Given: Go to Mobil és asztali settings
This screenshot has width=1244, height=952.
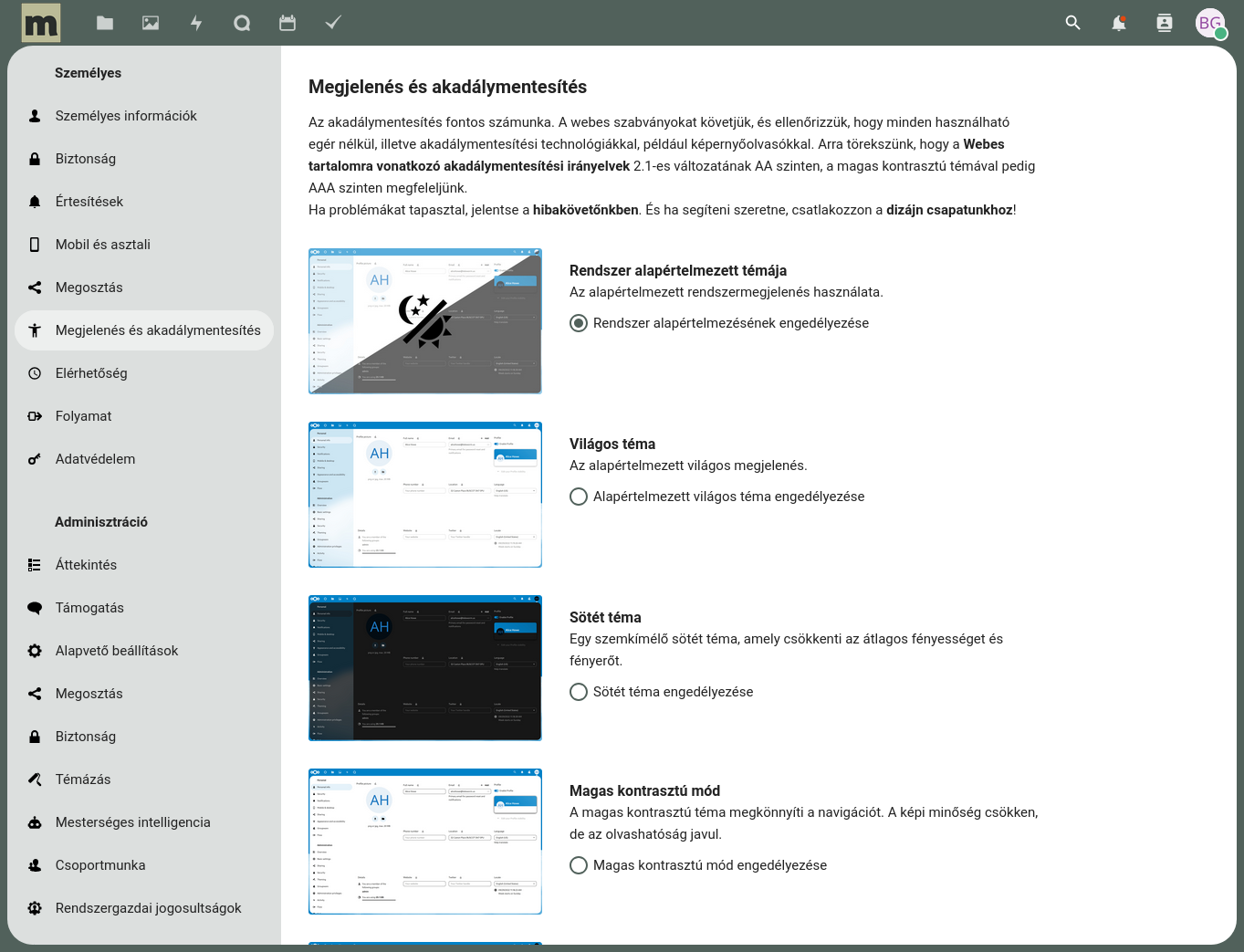Looking at the screenshot, I should (x=144, y=245).
